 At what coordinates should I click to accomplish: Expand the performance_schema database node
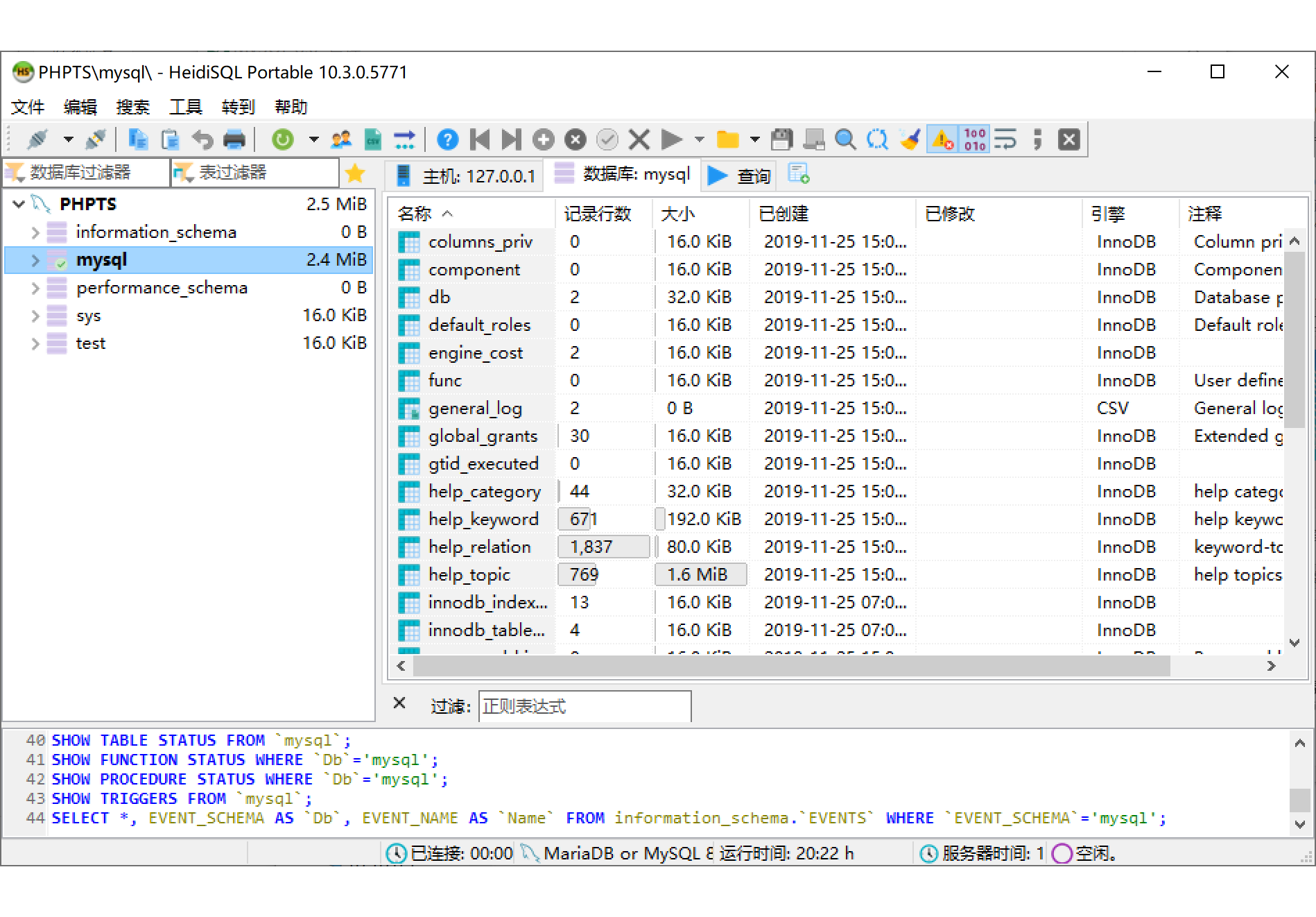point(35,288)
